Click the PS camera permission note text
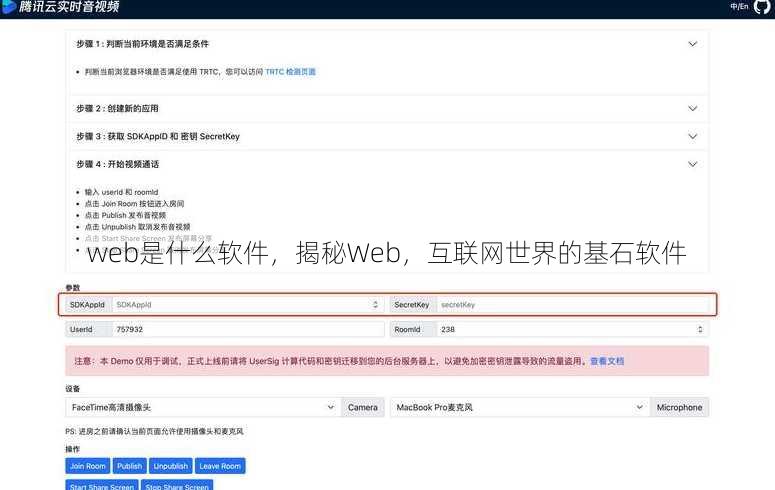The image size is (775, 490). click(x=154, y=431)
